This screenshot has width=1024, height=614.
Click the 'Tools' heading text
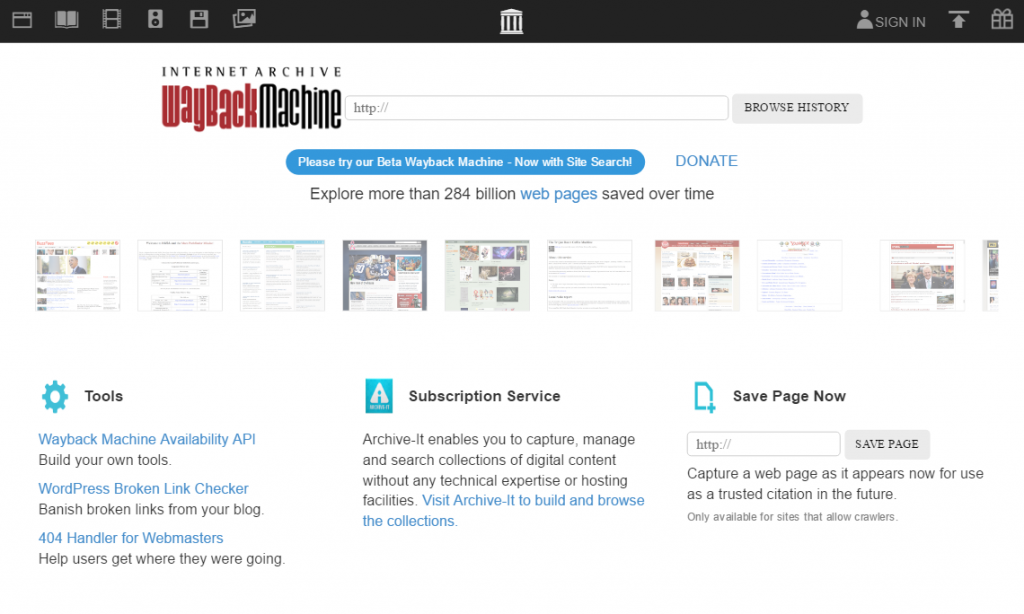click(104, 396)
